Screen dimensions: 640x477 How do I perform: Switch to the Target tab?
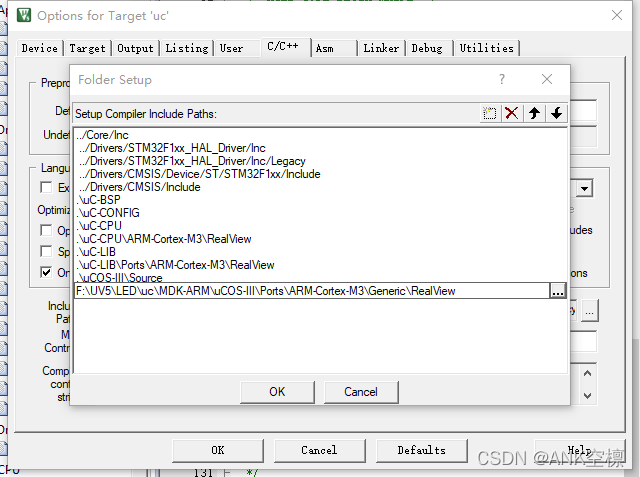tap(87, 48)
